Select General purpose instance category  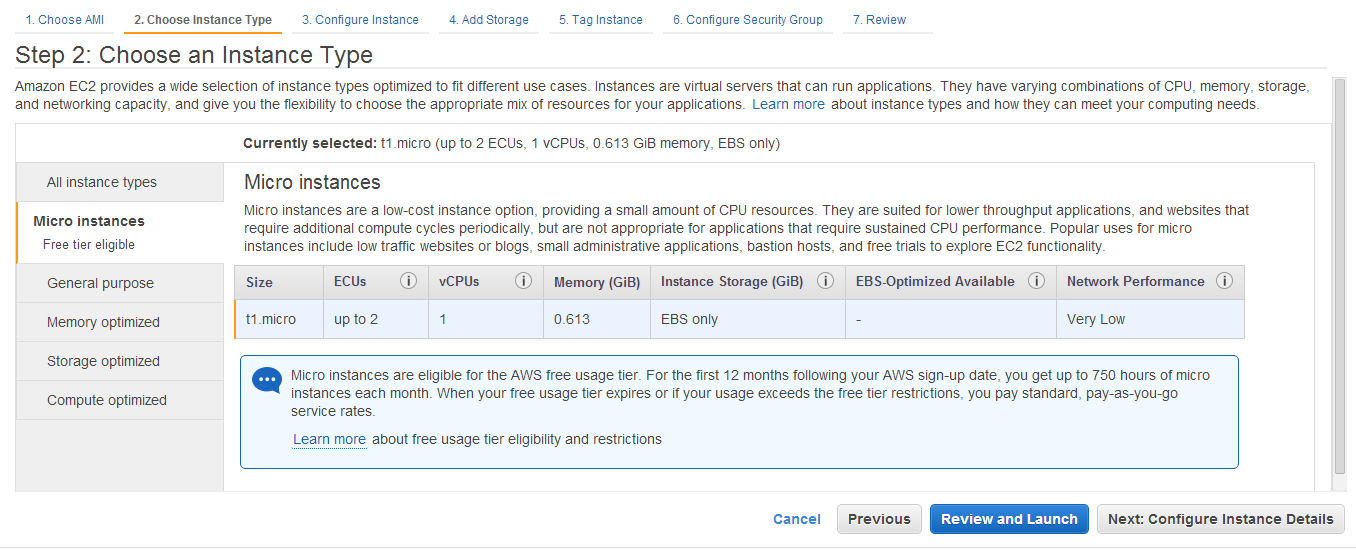(101, 283)
